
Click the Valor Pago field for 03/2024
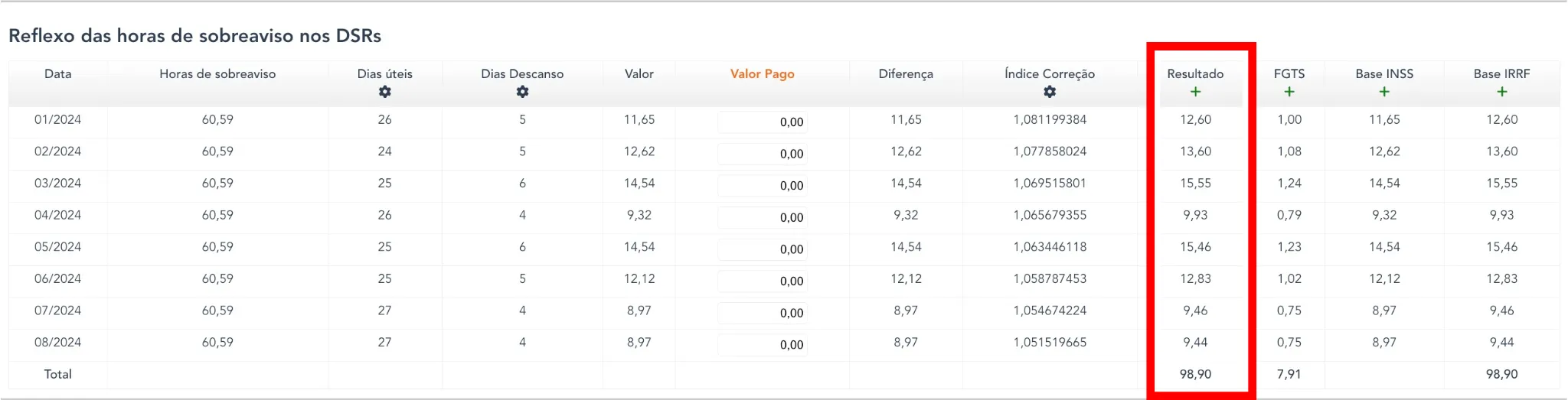(763, 186)
